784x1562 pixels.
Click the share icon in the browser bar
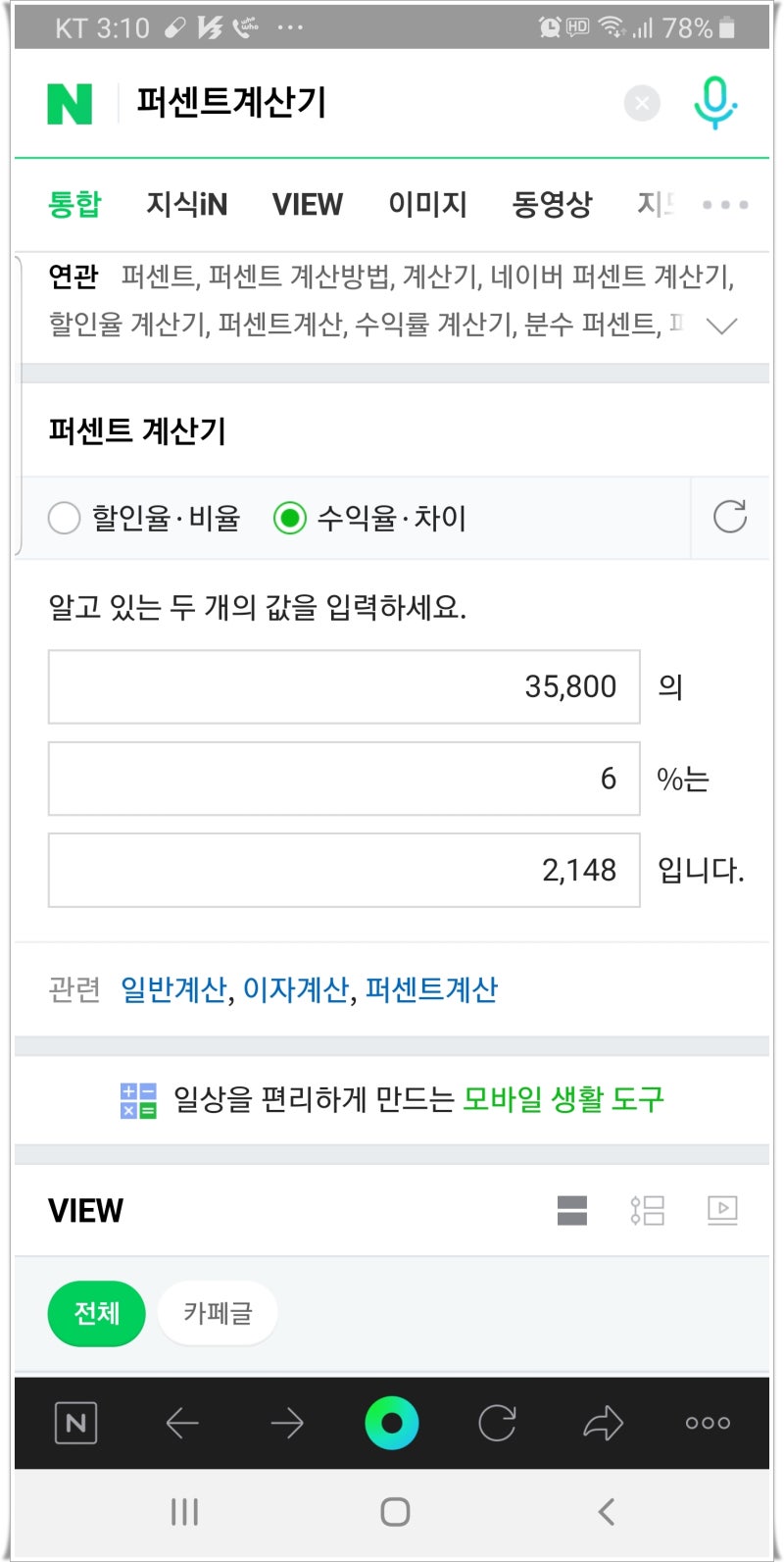point(604,1424)
